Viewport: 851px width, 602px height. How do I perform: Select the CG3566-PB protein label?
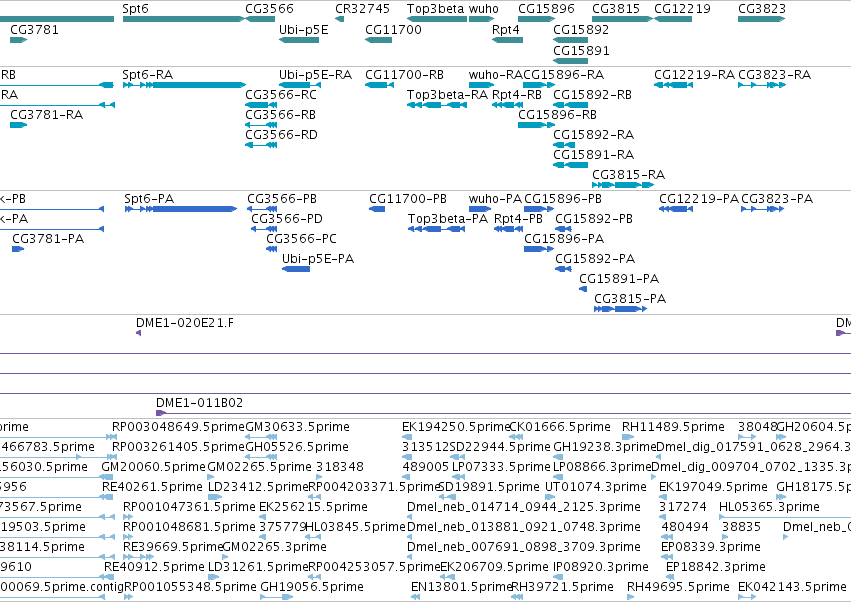[282, 199]
